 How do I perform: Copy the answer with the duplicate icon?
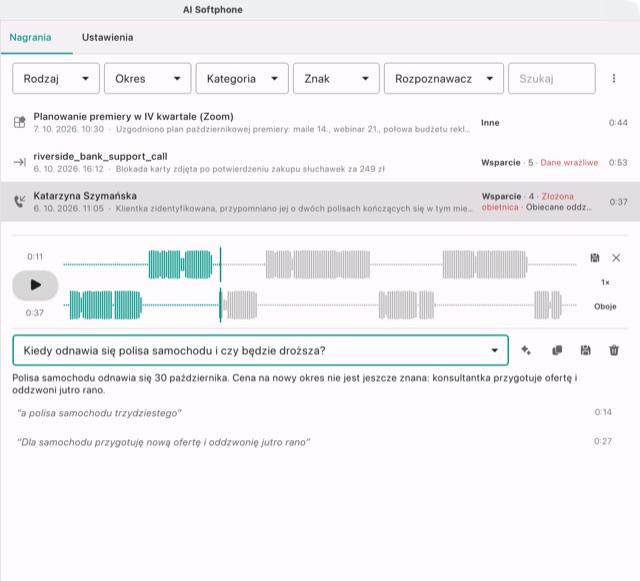point(557,350)
